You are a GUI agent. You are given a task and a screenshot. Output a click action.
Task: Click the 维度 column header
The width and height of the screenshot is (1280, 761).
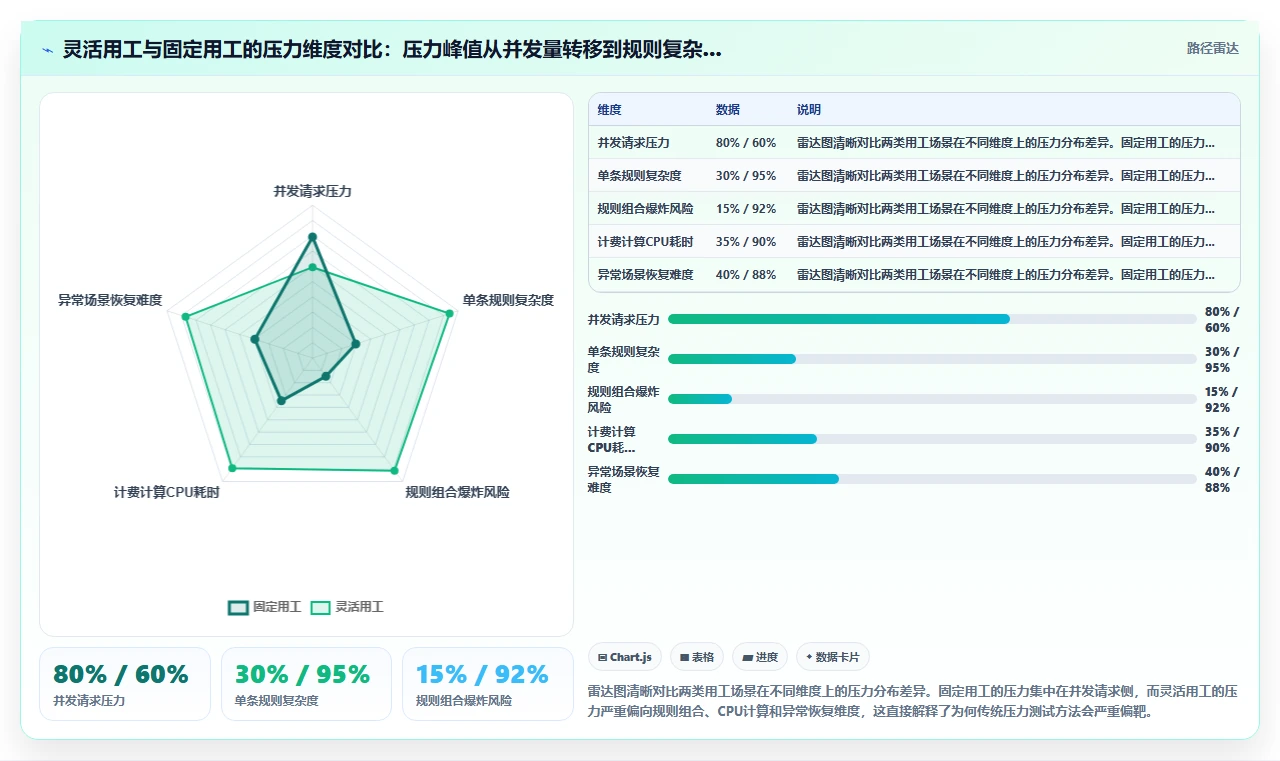[x=610, y=110]
